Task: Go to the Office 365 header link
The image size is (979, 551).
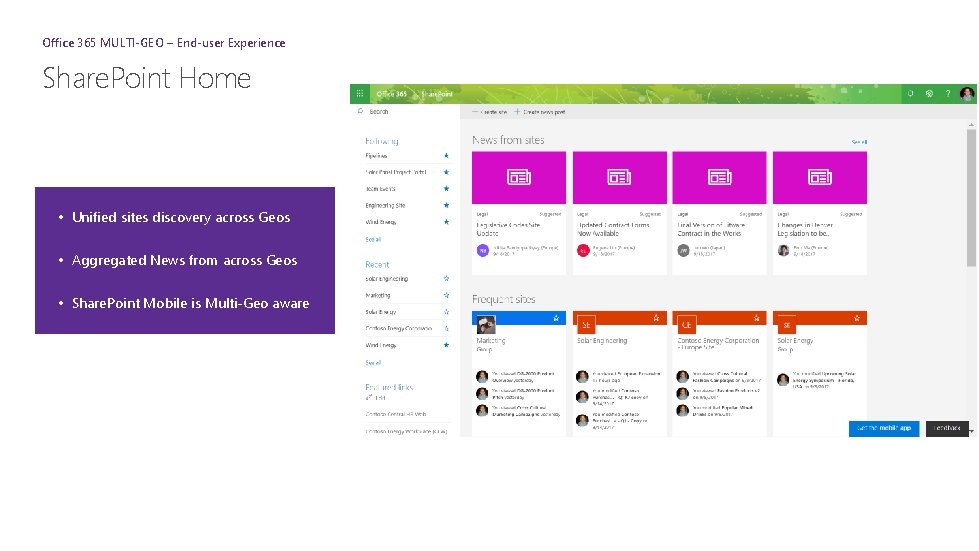Action: (x=391, y=94)
